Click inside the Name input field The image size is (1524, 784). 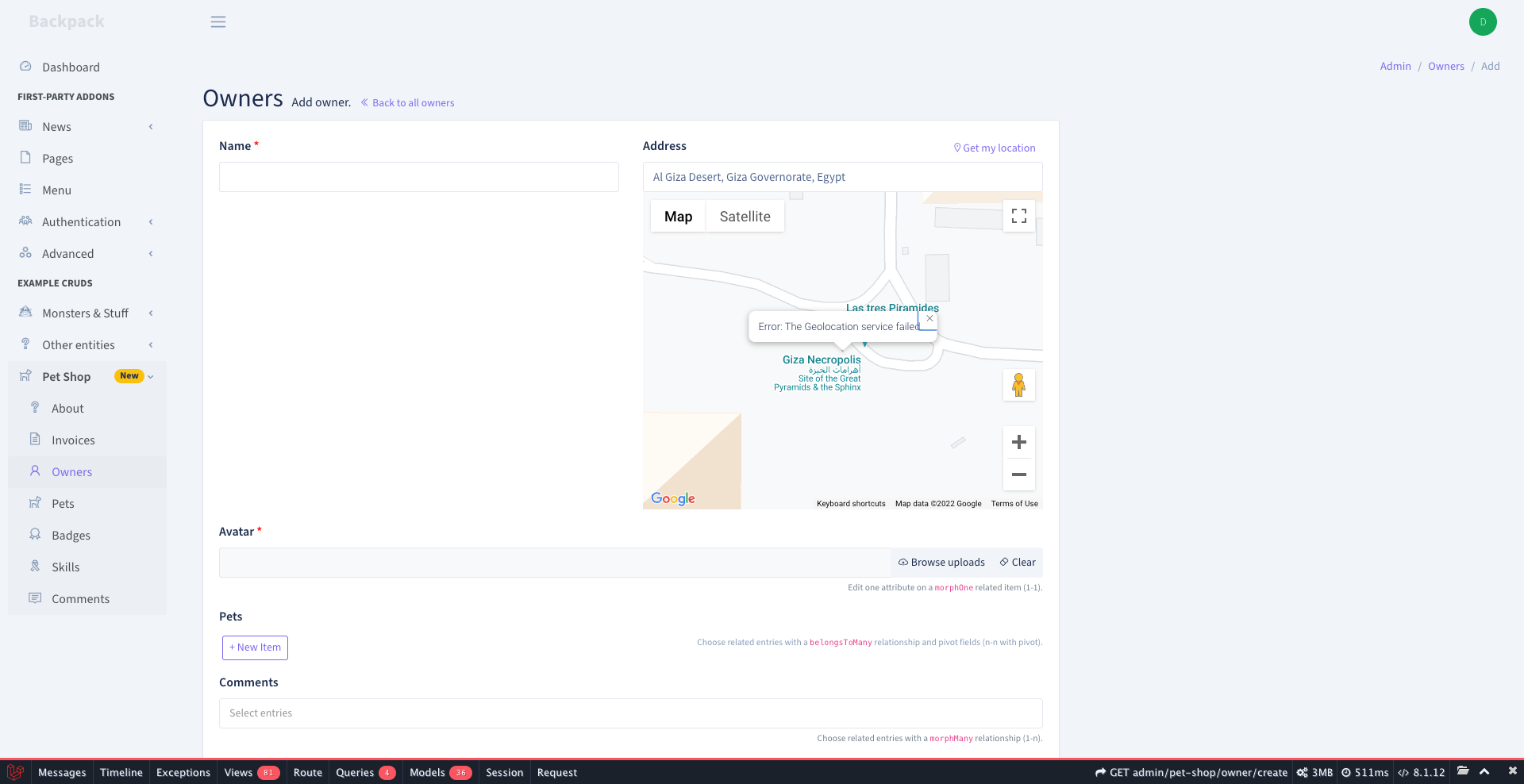pos(418,177)
